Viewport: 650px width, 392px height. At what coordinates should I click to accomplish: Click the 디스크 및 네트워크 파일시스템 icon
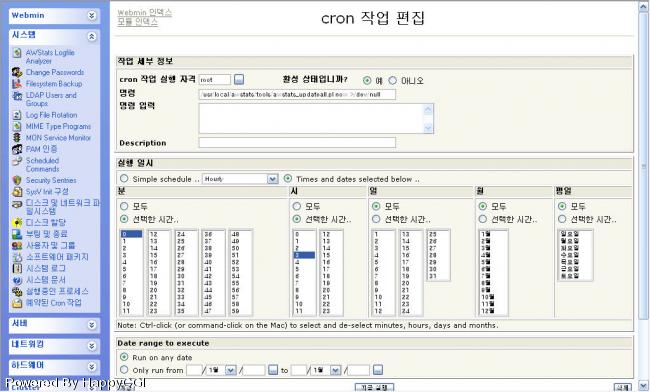(17, 203)
